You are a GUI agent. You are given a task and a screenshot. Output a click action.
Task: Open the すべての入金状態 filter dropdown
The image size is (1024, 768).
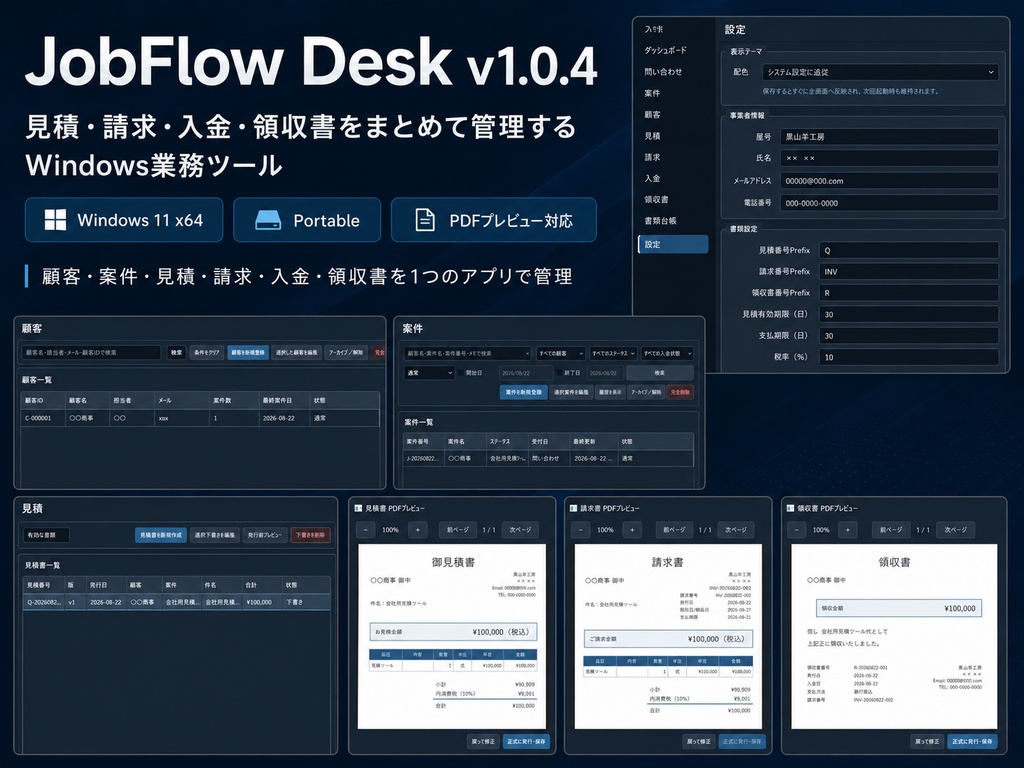(x=667, y=353)
